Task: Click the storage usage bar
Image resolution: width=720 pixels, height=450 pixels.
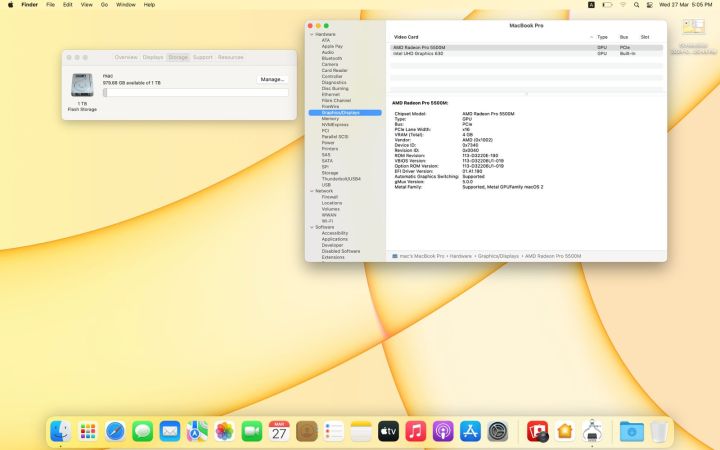Action: pyautogui.click(x=196, y=93)
